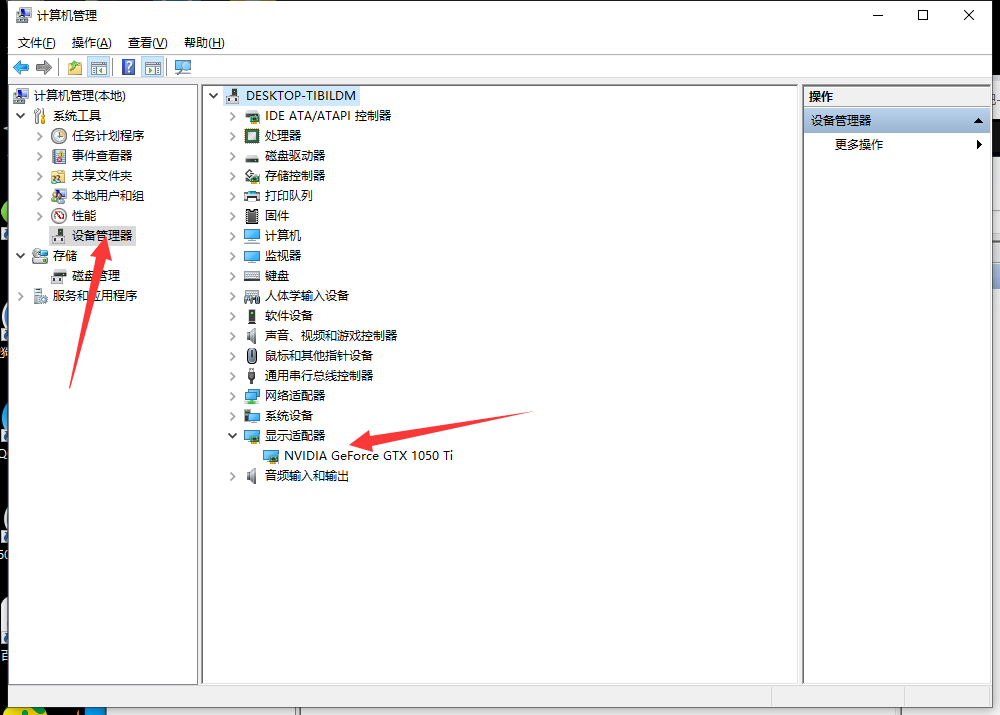Collapse the 显示适配器 category
1000x715 pixels.
233,435
